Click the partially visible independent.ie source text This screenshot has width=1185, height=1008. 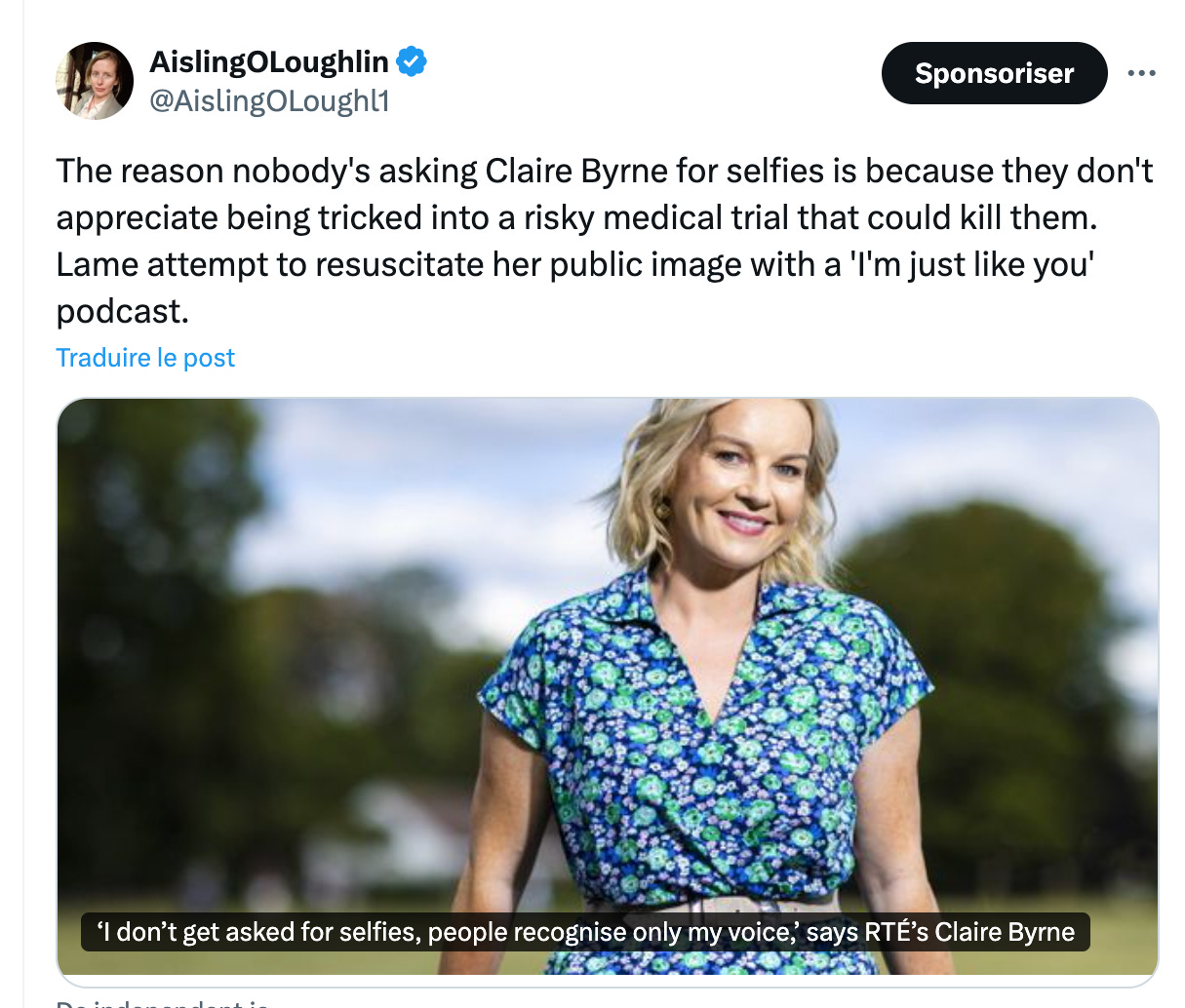[x=161, y=1001]
